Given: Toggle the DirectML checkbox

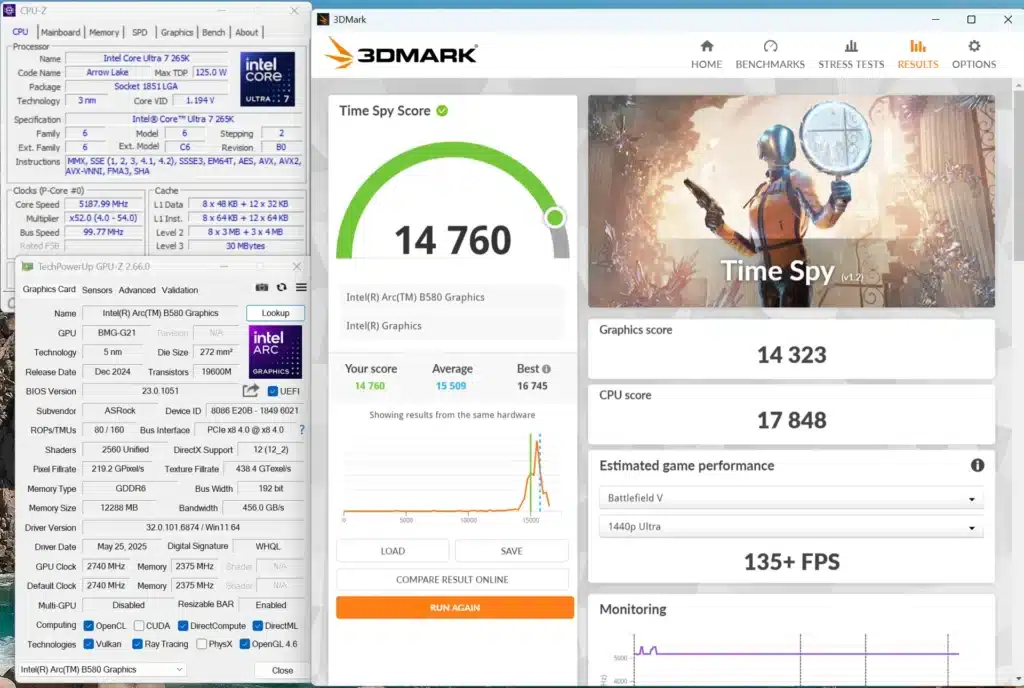Looking at the screenshot, I should point(258,625).
